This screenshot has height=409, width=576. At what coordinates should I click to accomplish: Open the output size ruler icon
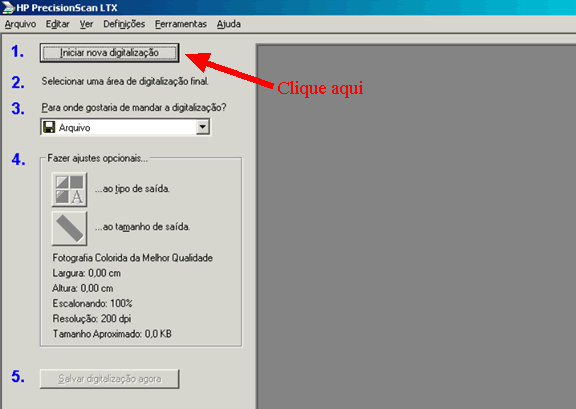tap(69, 228)
